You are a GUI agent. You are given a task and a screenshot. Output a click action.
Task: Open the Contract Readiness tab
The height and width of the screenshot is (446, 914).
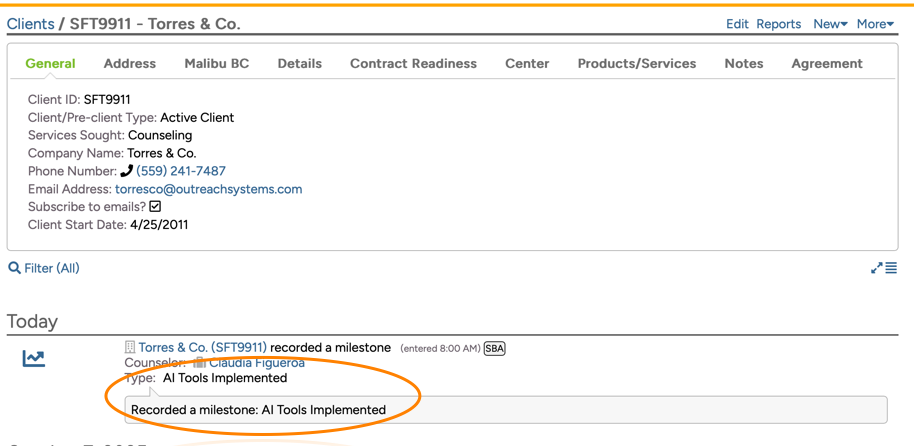[x=413, y=63]
